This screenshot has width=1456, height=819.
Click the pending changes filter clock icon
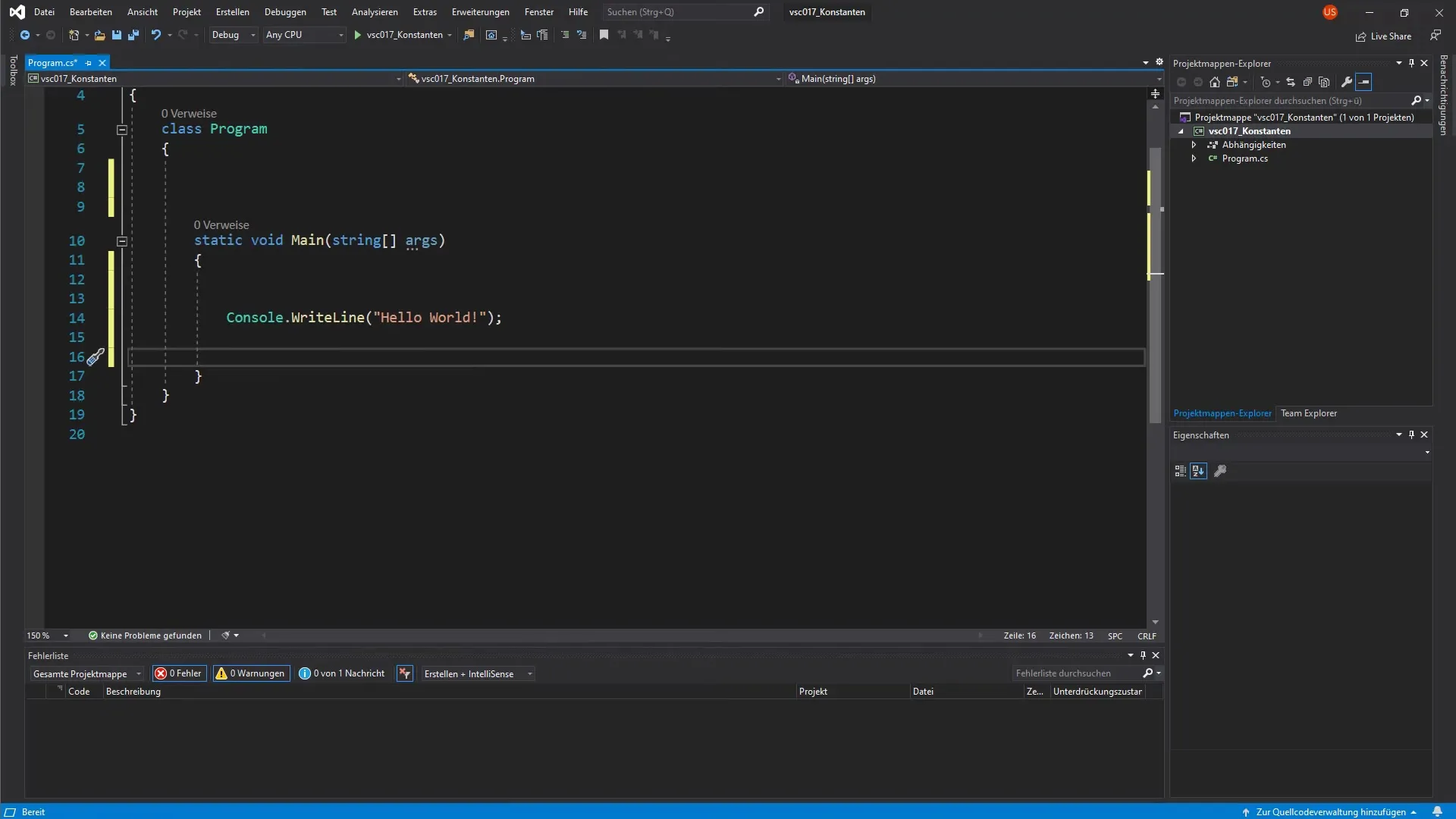click(1265, 82)
